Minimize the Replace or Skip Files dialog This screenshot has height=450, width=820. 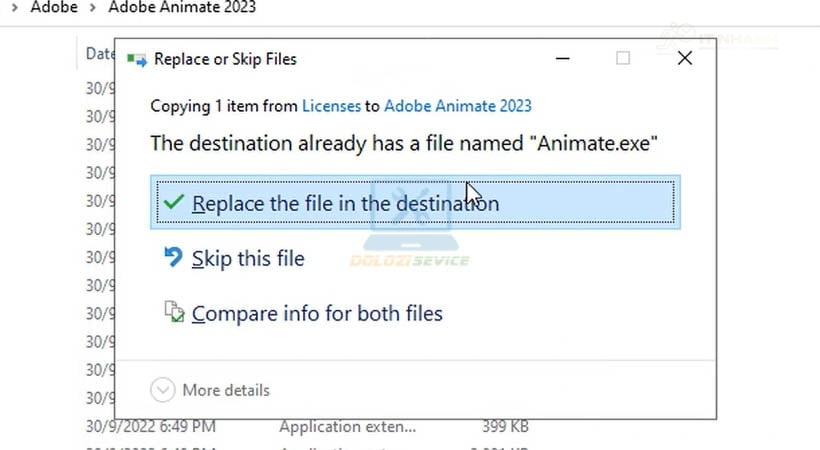pyautogui.click(x=562, y=58)
